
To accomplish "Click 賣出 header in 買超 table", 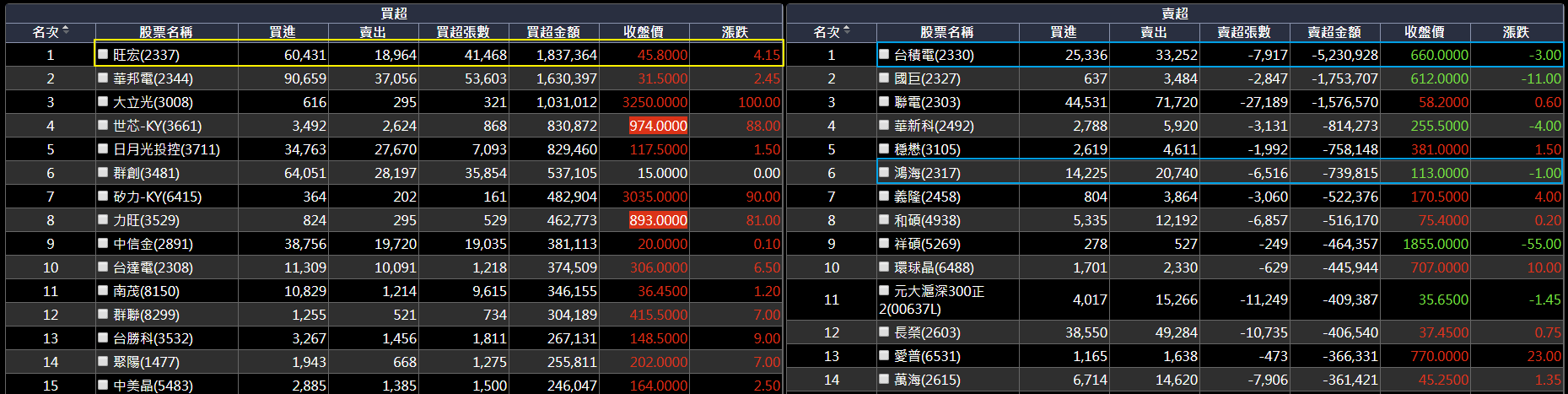I will tap(373, 32).
